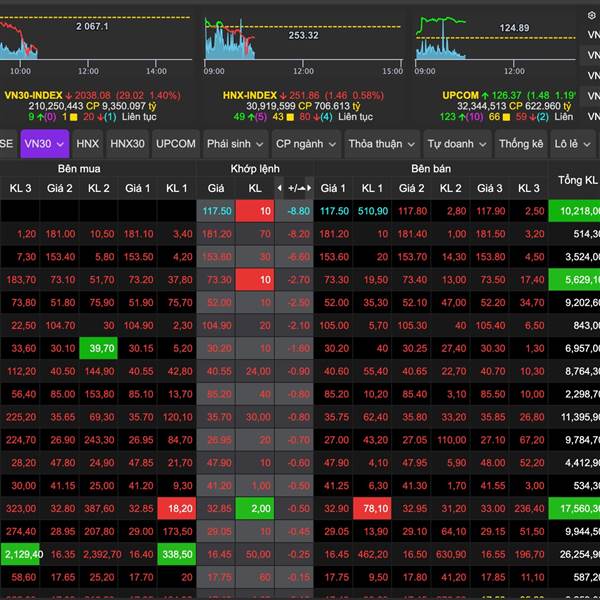
Task: Switch to the HNX tab
Action: tap(88, 144)
